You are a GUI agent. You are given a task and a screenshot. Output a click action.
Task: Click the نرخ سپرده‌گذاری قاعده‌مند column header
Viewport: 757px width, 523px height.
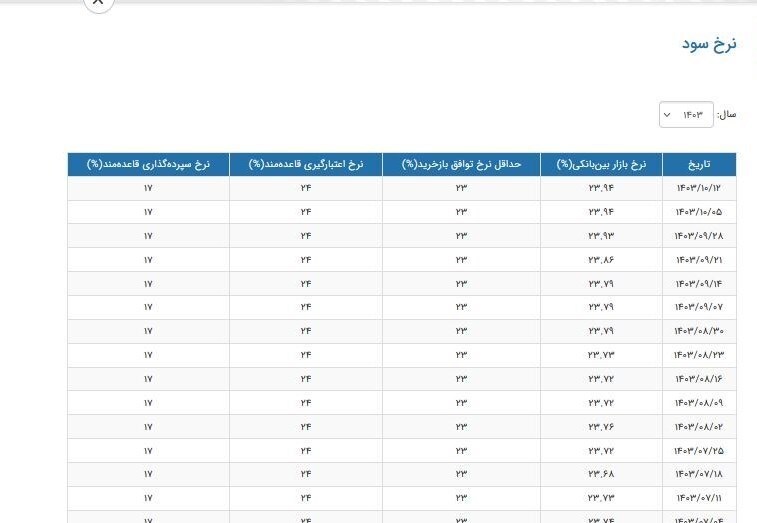pyautogui.click(x=148, y=164)
